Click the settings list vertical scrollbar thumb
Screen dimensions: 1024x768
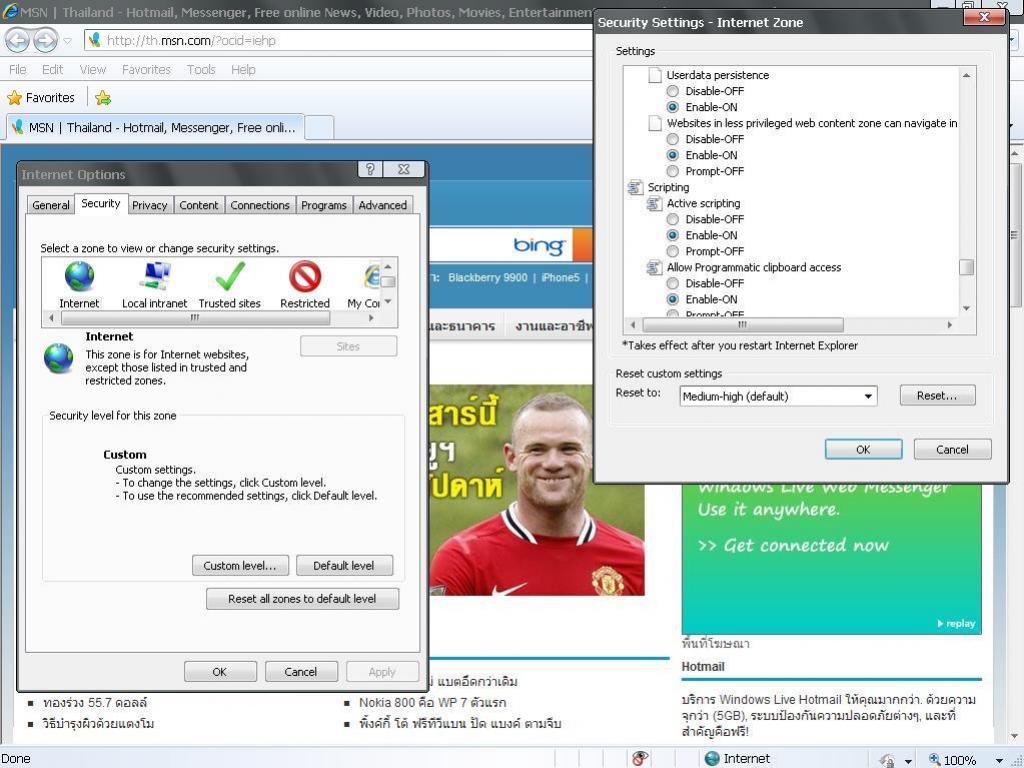[x=967, y=267]
